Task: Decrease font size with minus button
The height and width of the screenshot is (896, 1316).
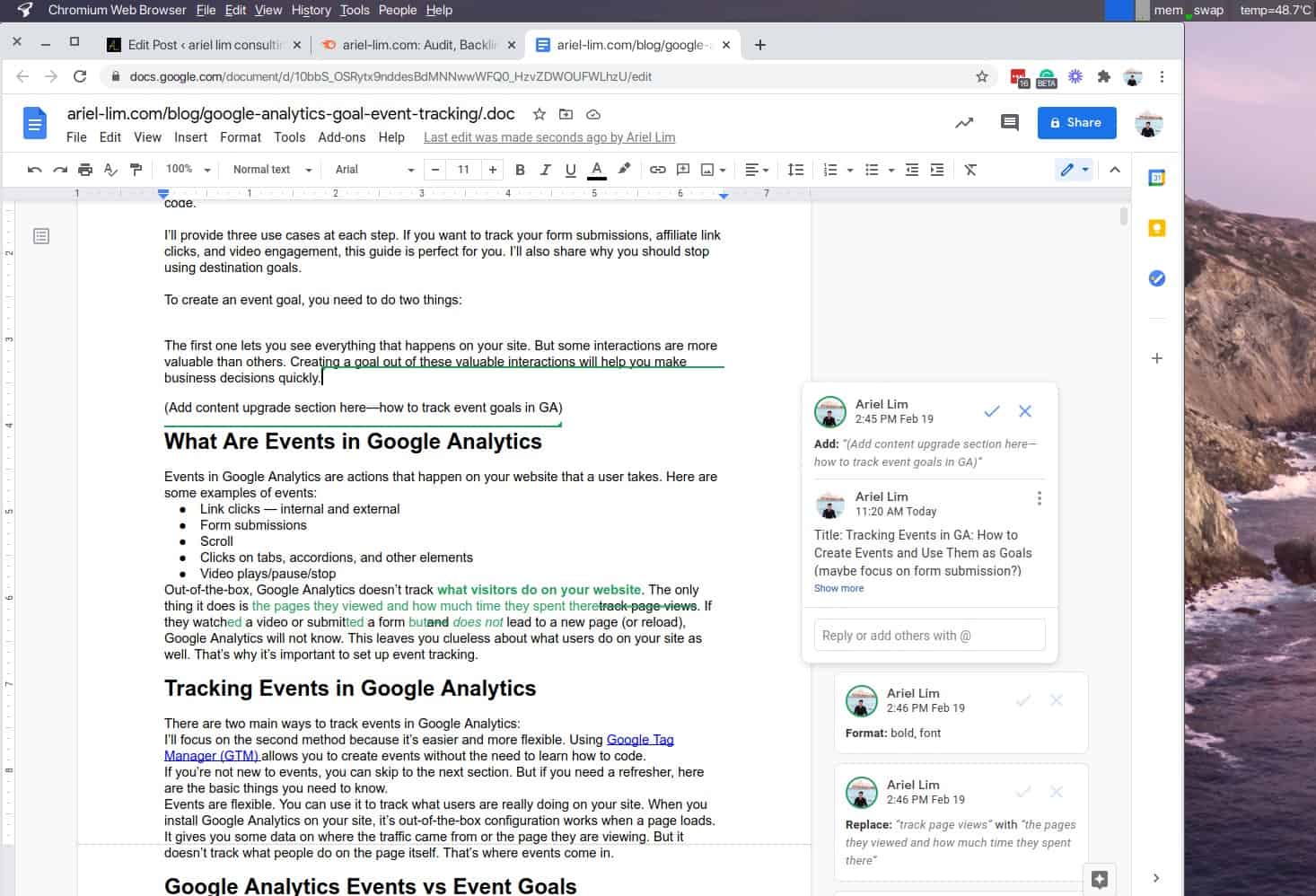Action: (435, 170)
